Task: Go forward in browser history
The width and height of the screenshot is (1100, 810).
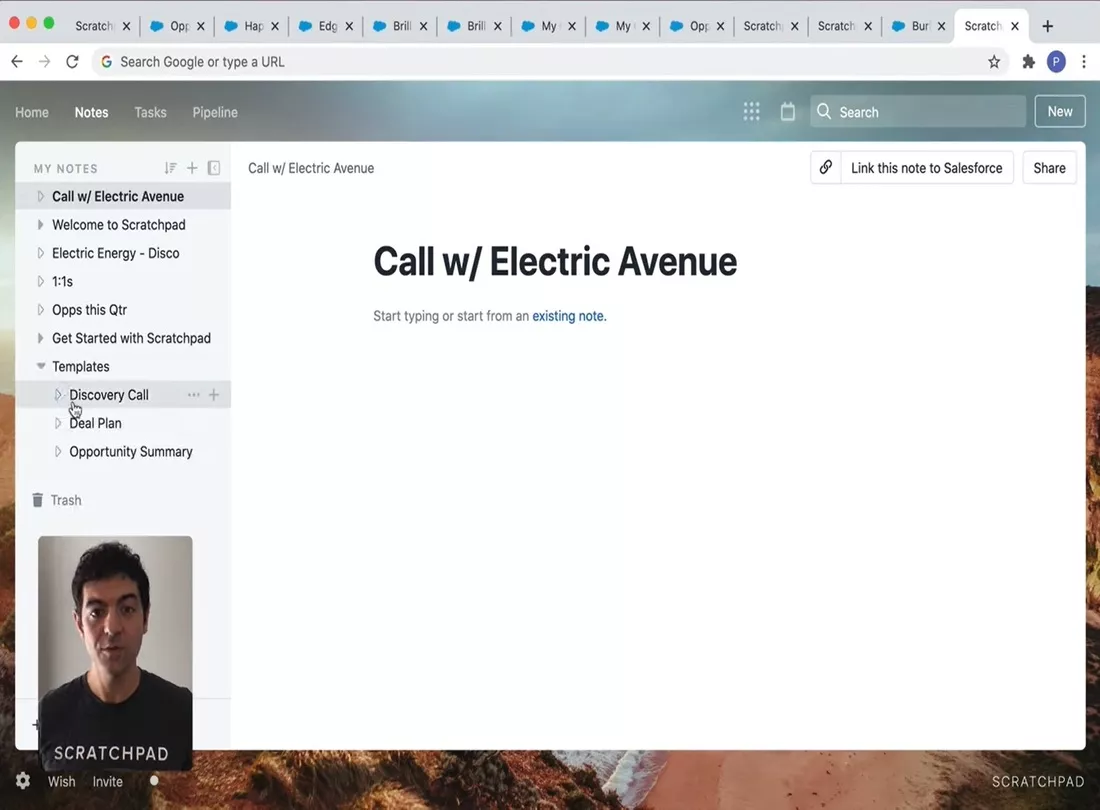Action: tap(44, 62)
